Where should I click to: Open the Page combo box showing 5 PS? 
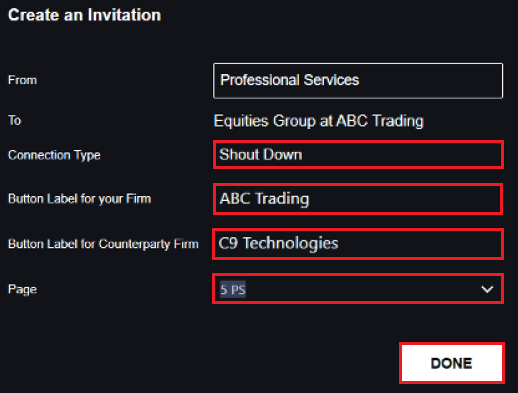358,289
